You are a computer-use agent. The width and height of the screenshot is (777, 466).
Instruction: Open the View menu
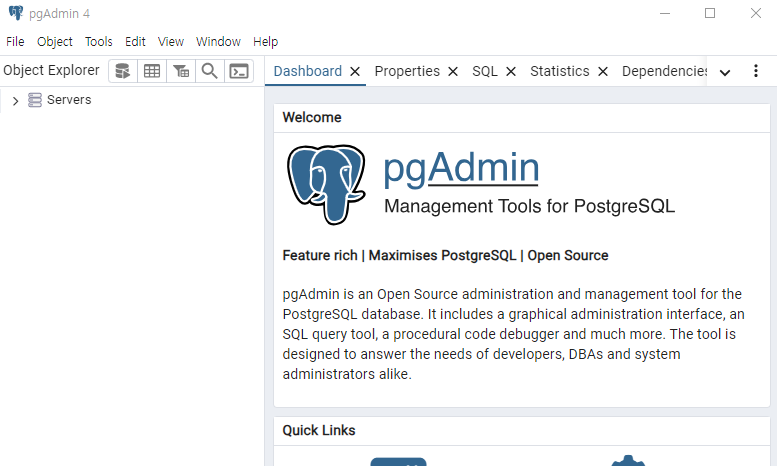point(170,42)
